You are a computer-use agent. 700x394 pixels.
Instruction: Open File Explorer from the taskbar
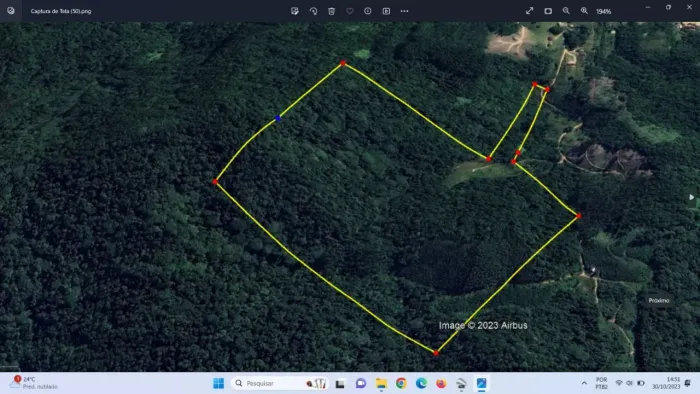tap(381, 383)
